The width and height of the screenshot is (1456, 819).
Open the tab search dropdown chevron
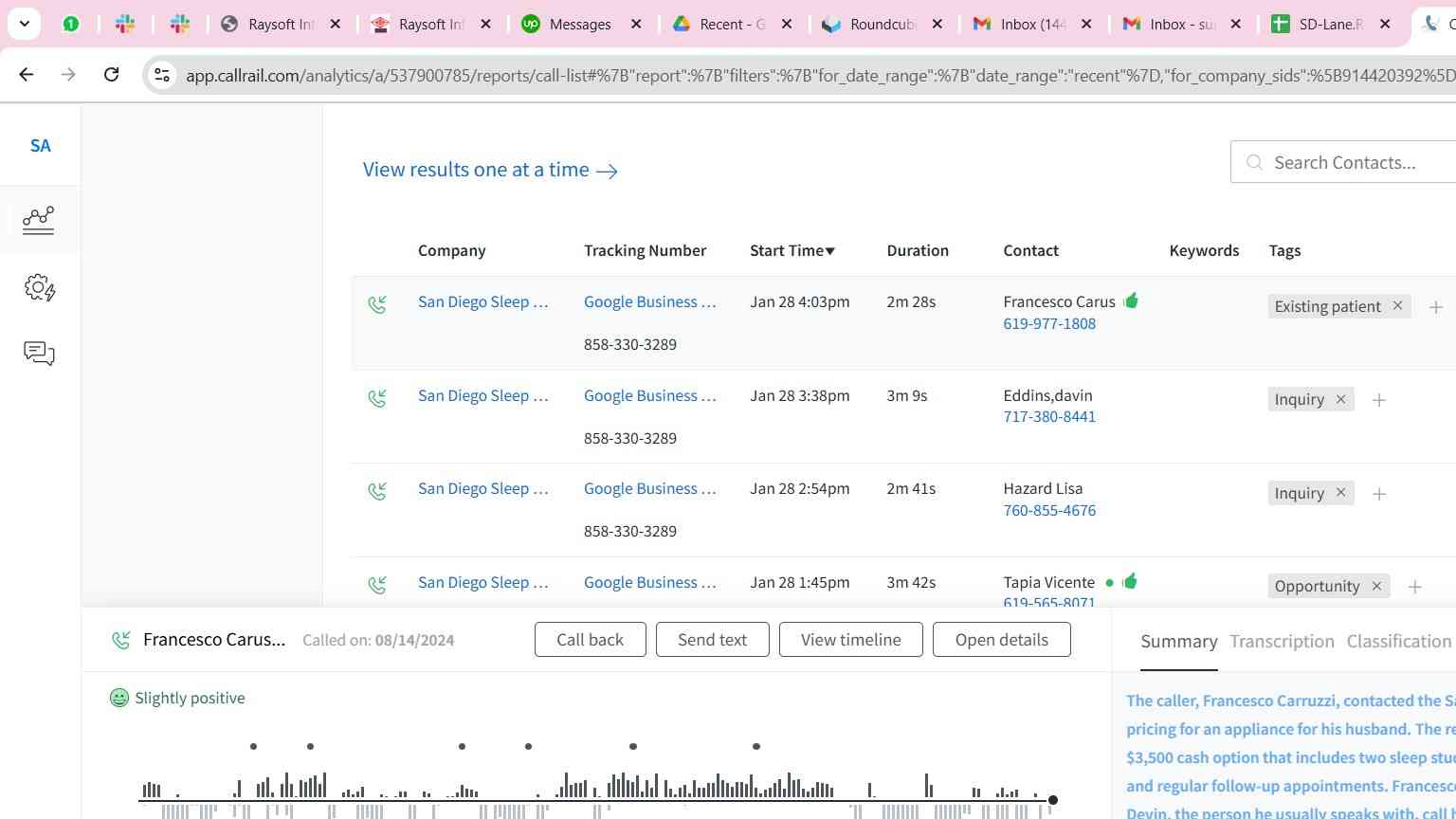[x=24, y=24]
